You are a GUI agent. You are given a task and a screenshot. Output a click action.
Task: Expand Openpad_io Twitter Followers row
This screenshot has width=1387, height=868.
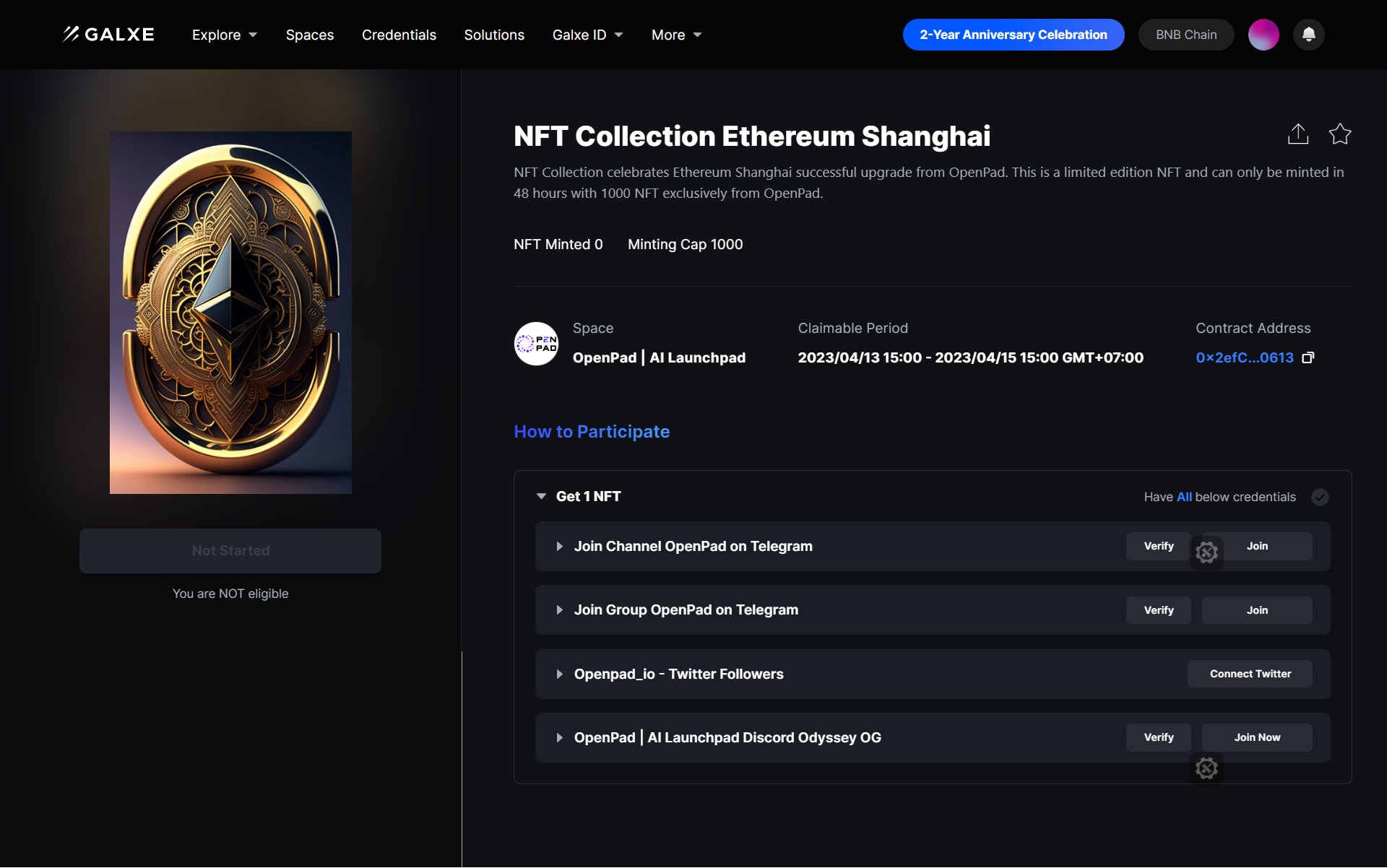[559, 674]
